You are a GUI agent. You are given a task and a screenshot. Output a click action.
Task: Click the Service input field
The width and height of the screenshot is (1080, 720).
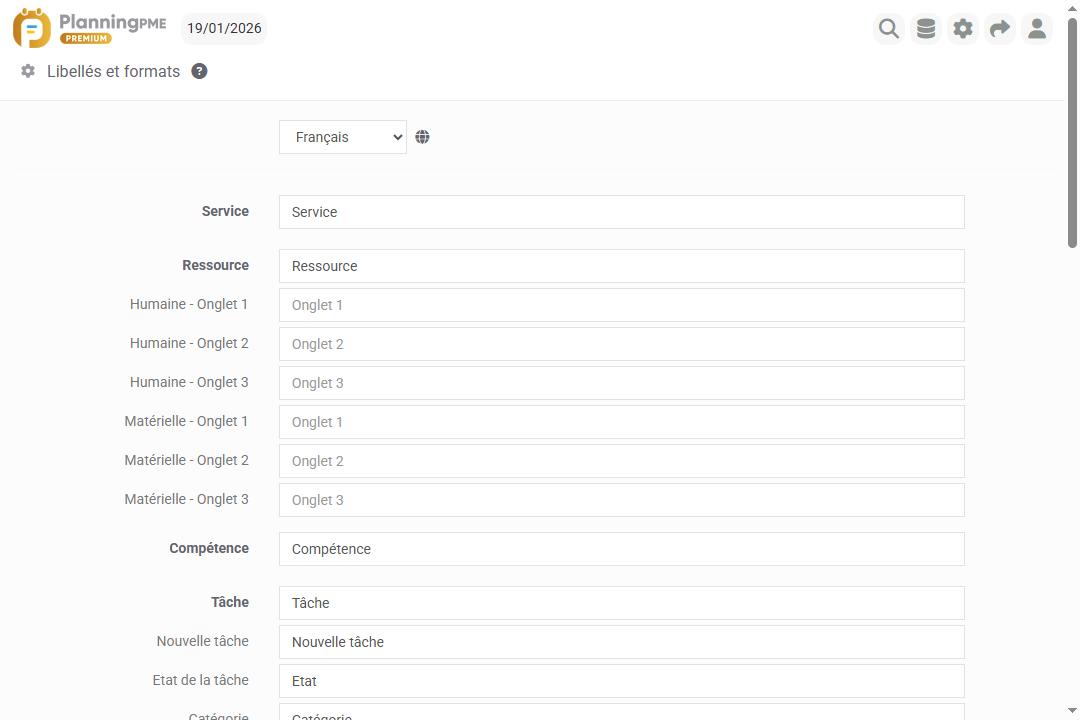point(621,212)
